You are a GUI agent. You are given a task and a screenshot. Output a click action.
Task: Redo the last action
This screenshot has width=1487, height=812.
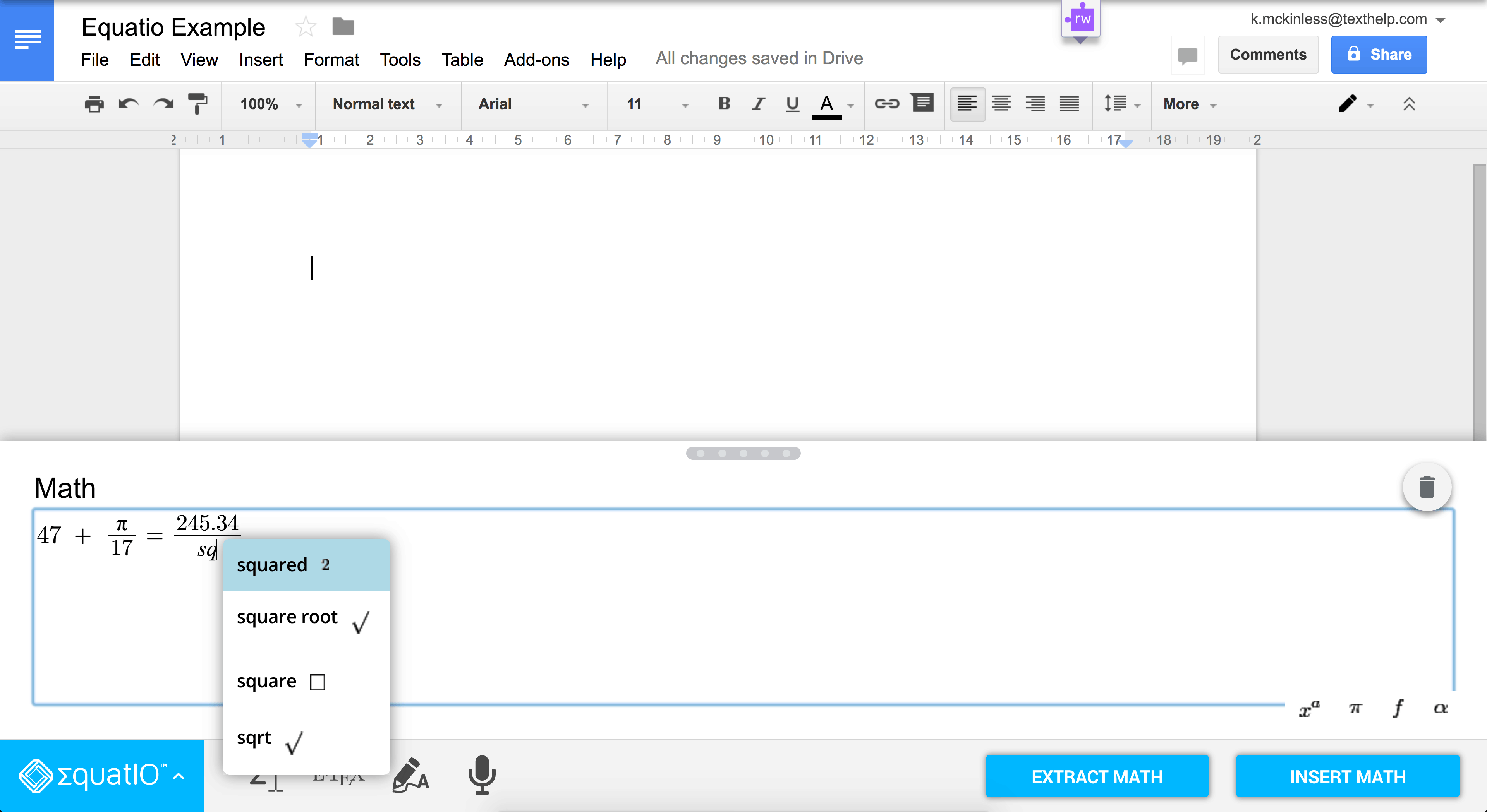163,104
